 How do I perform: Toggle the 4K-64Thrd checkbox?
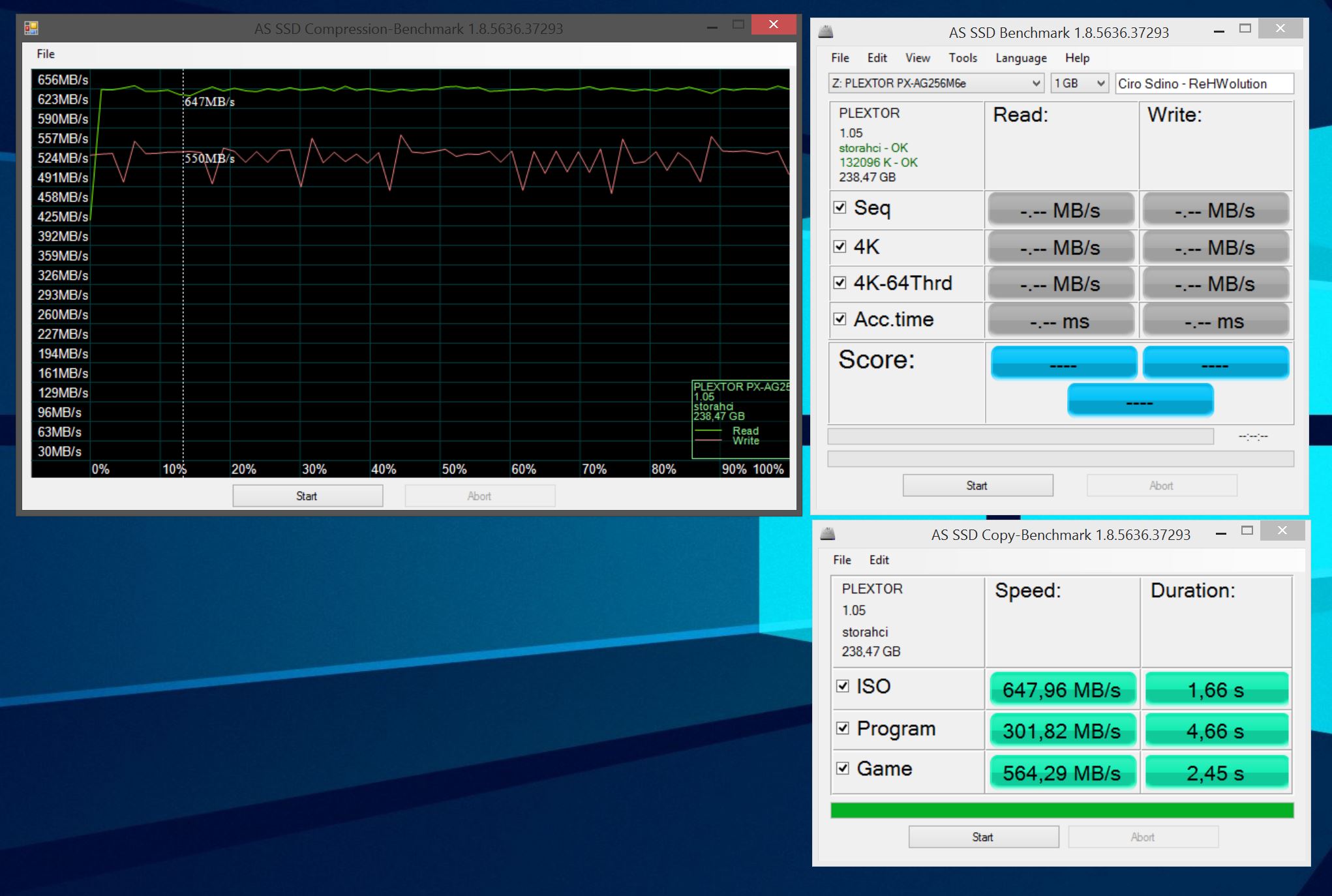(840, 282)
